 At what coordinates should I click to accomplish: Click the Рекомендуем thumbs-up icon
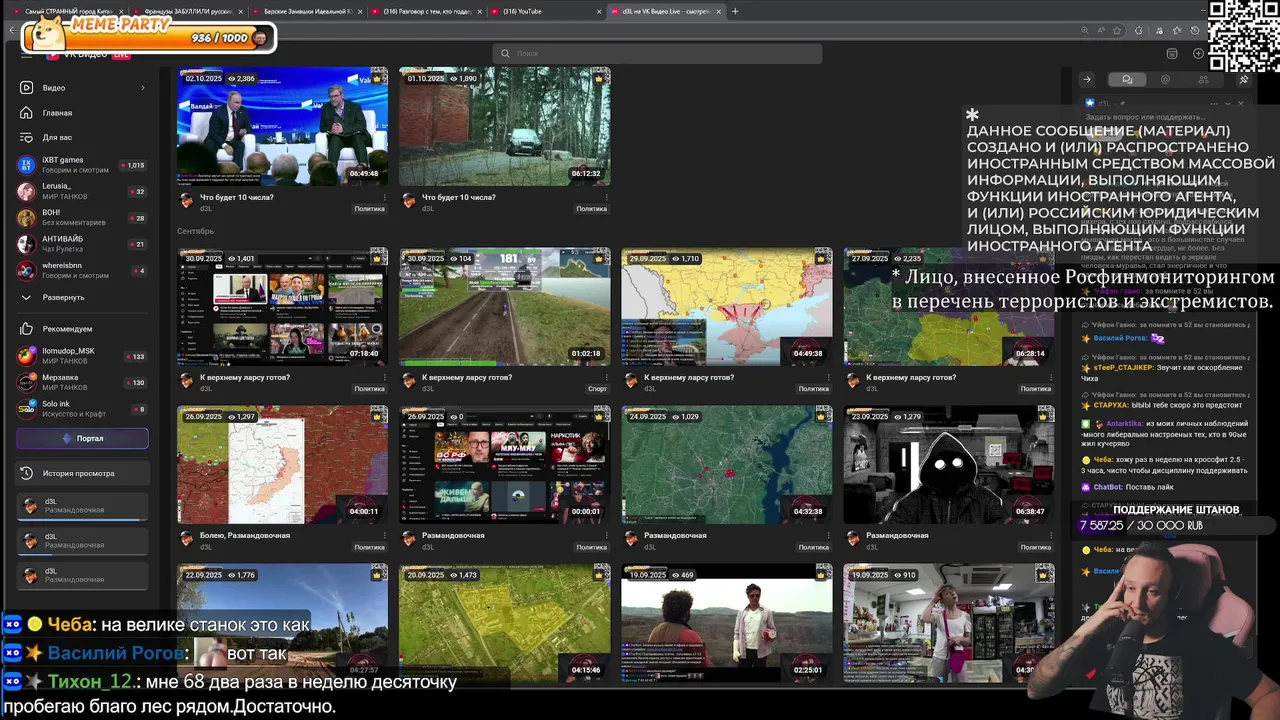coord(27,329)
